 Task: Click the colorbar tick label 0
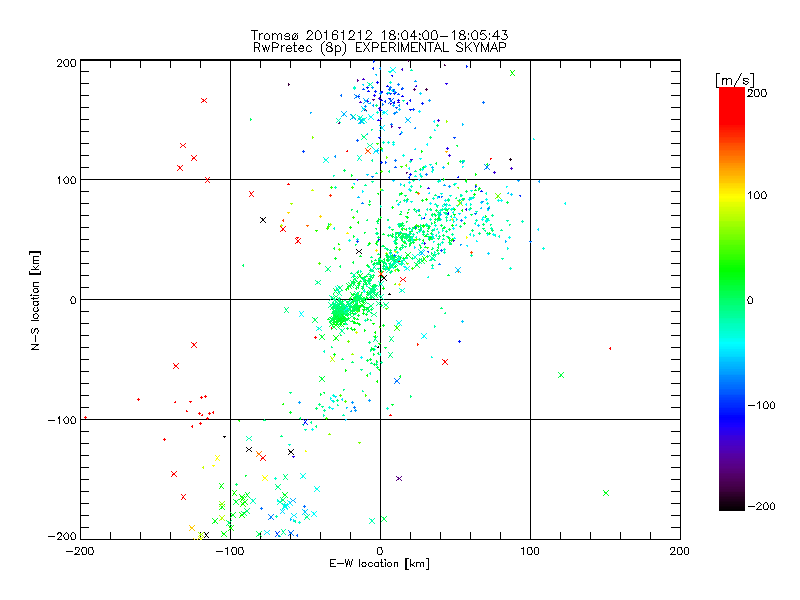click(750, 301)
